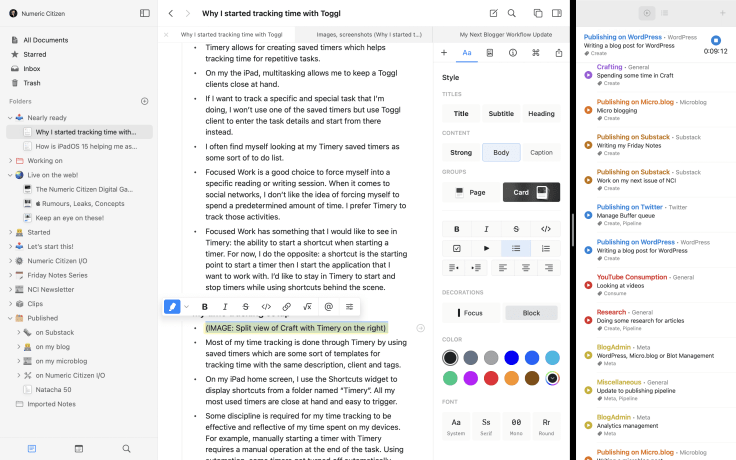
Task: Go back with the left arrow
Action: [171, 13]
